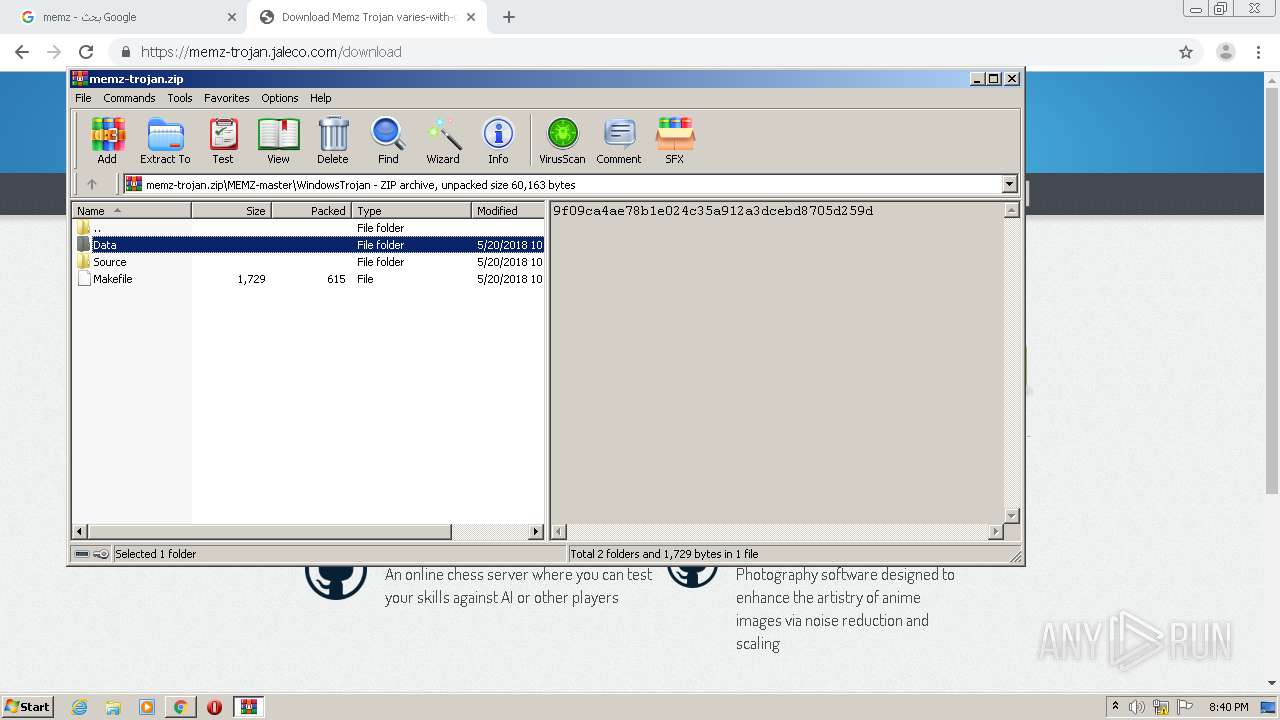The height and width of the screenshot is (720, 1280).
Task: Click Chrome icon on taskbar
Action: (180, 707)
